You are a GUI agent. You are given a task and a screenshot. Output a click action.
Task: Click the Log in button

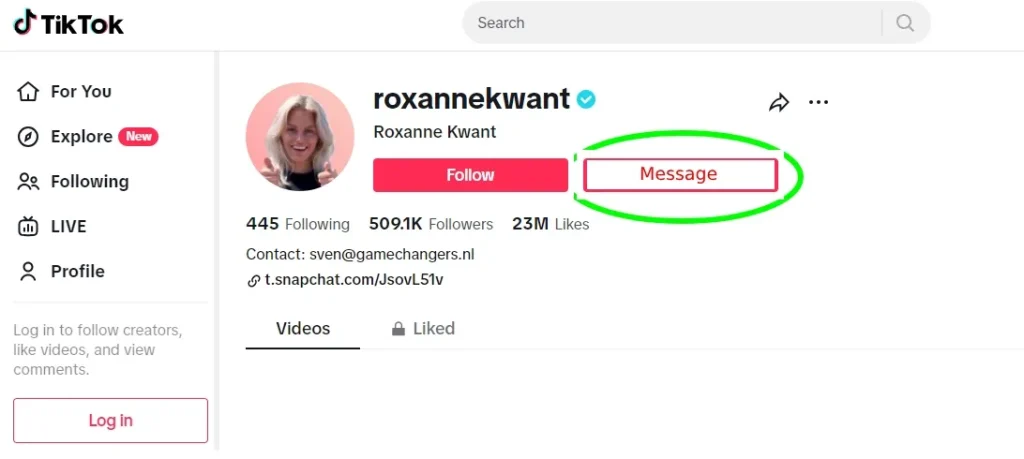pyautogui.click(x=110, y=420)
